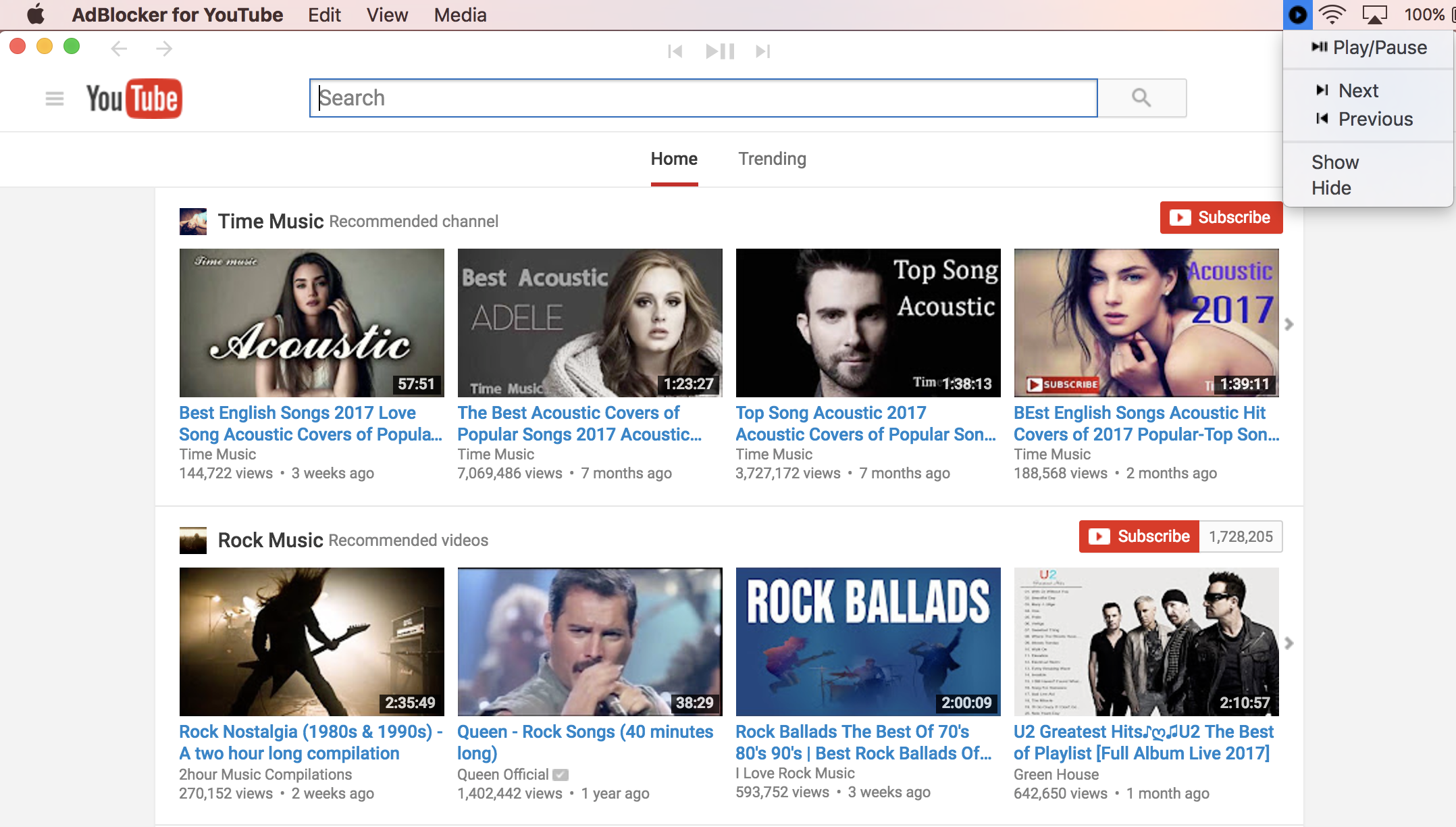Image resolution: width=1456 pixels, height=827 pixels.
Task: Open the Media menu
Action: click(460, 14)
